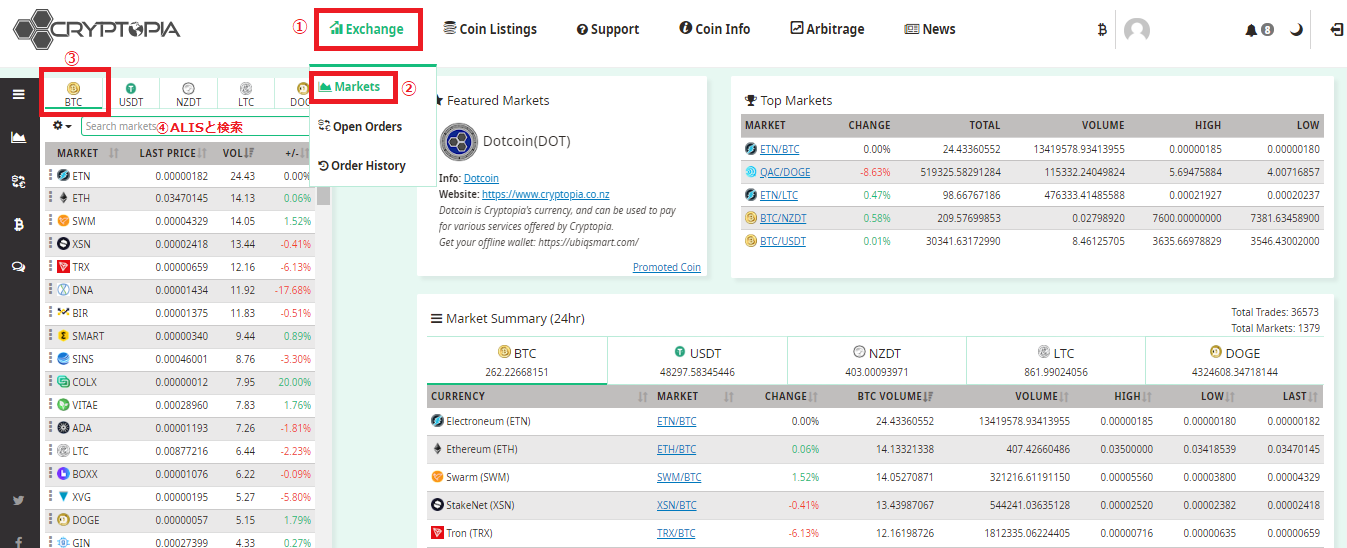Open the chat bubble icon in the sidebar
This screenshot has width=1347, height=548.
click(18, 266)
